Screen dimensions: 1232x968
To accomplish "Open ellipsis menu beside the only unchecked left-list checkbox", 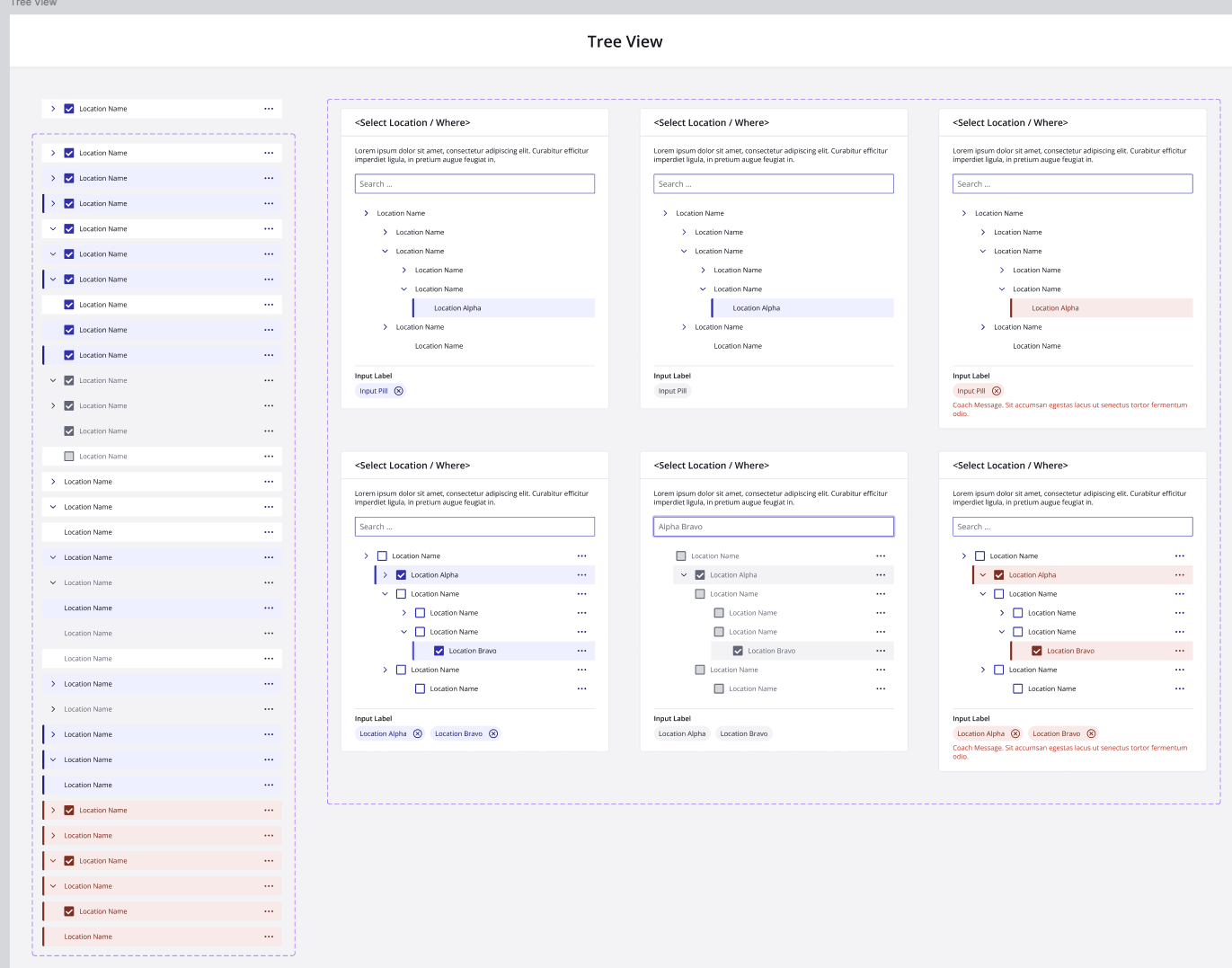I will click(269, 457).
